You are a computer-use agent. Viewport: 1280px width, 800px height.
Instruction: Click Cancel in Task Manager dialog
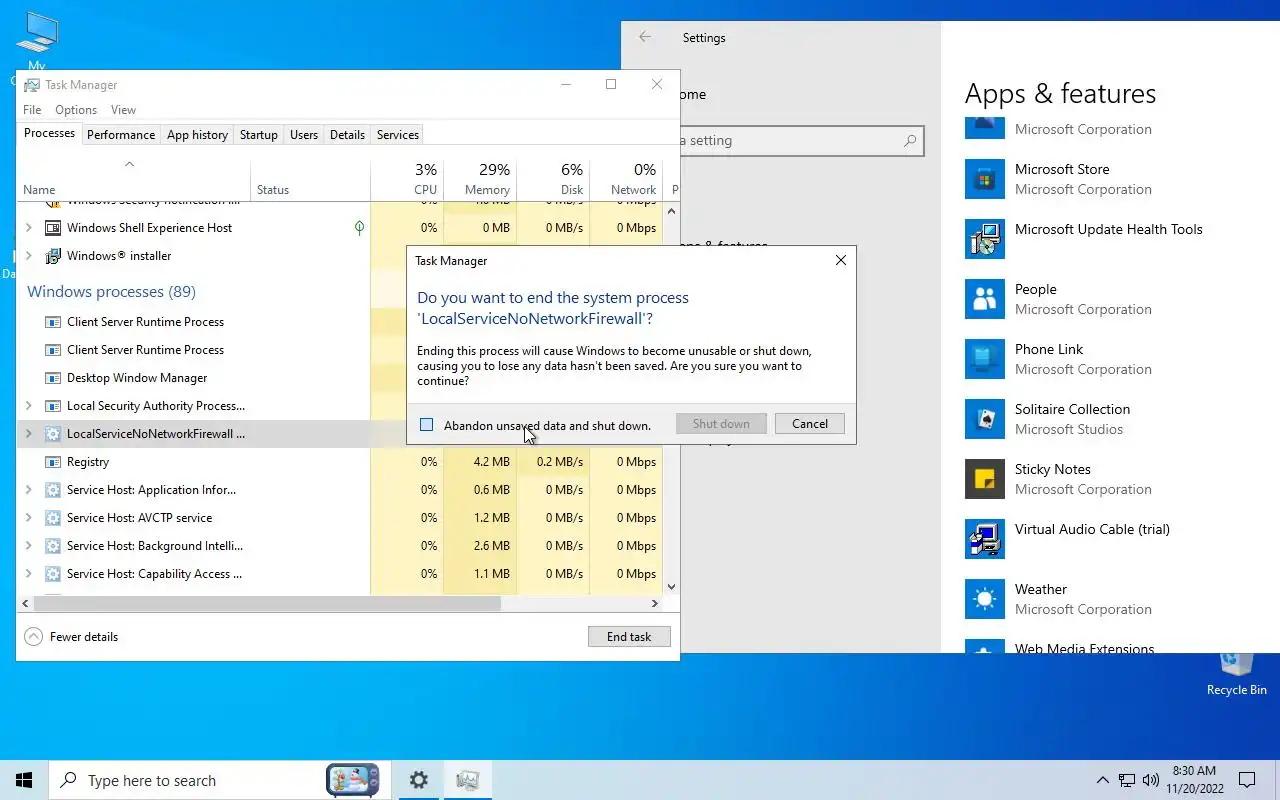coord(810,424)
